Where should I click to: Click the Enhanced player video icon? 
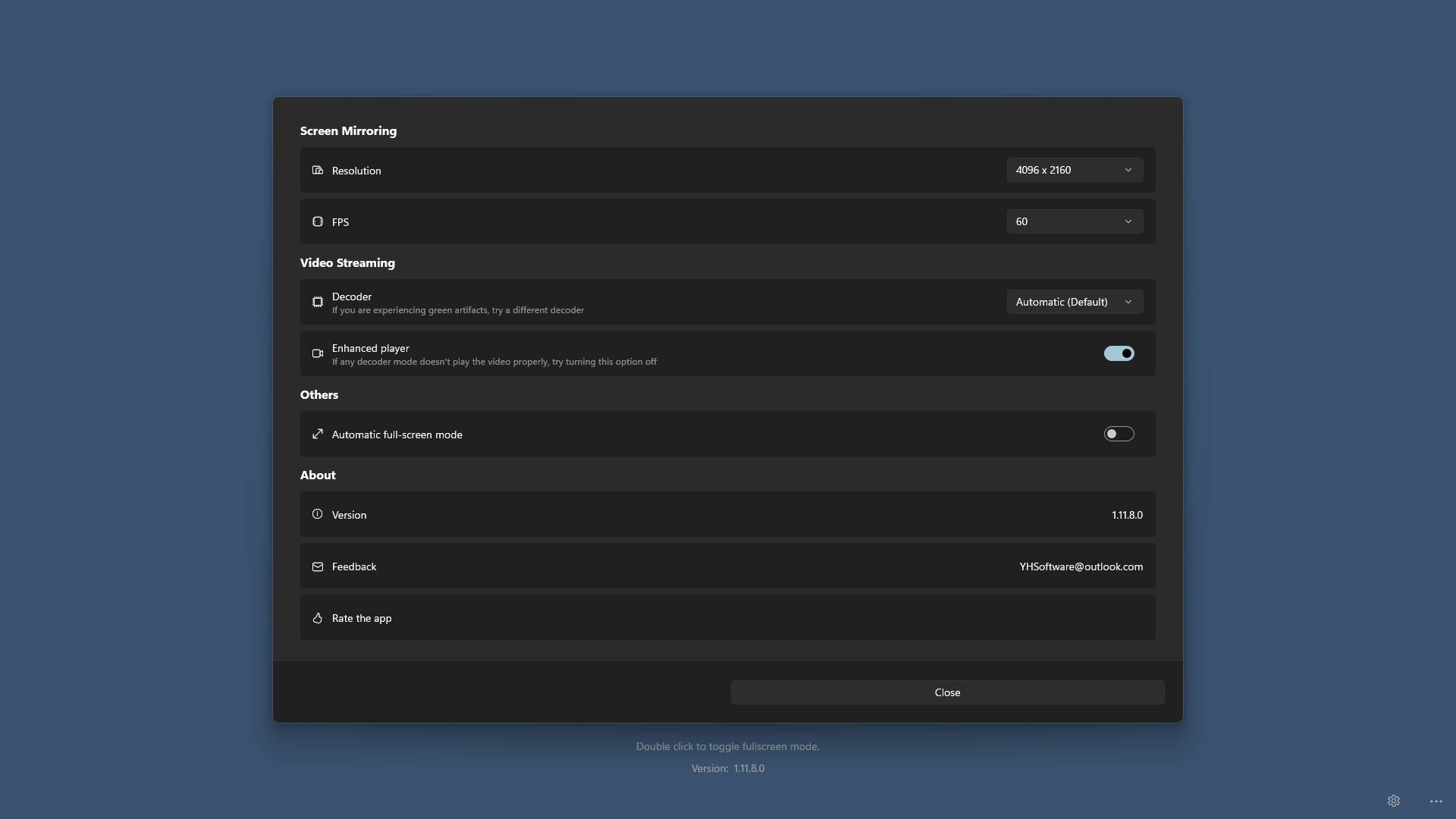pos(318,353)
